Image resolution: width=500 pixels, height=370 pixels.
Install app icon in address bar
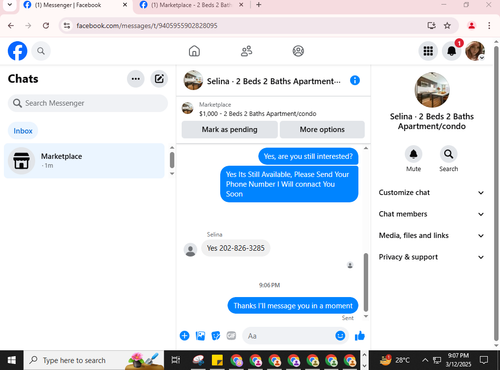(431, 26)
